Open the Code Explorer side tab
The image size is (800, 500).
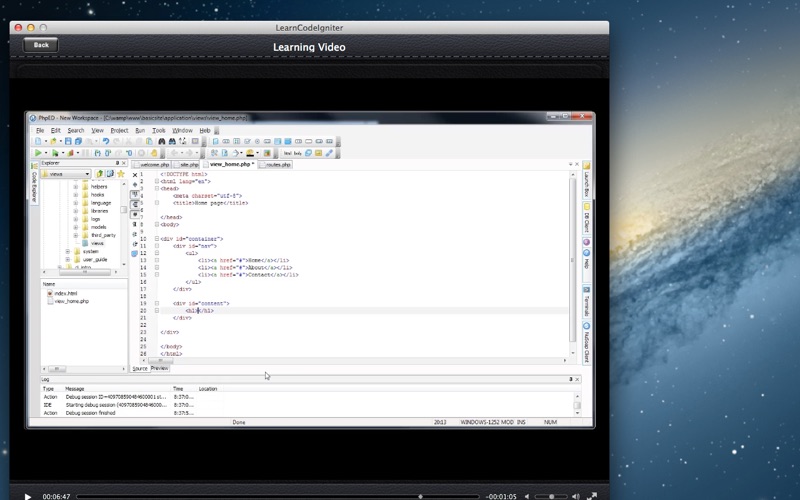(x=34, y=182)
